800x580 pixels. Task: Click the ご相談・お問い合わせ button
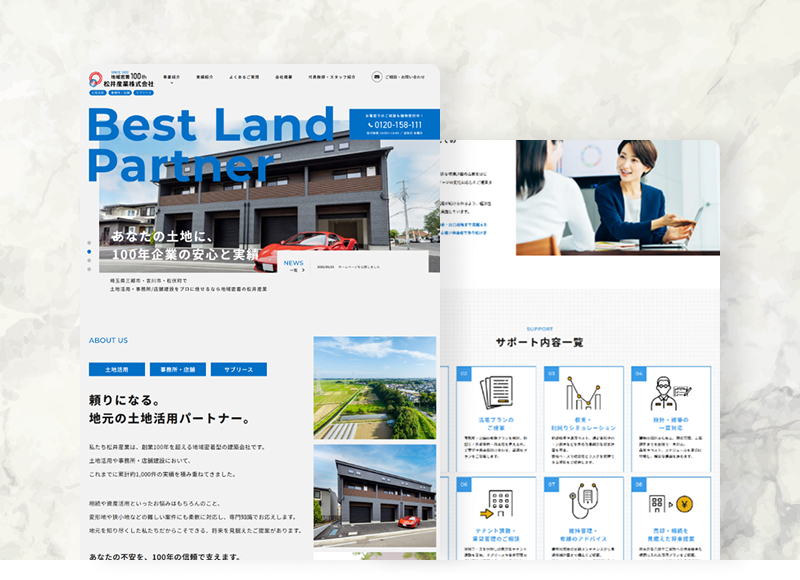[x=399, y=76]
